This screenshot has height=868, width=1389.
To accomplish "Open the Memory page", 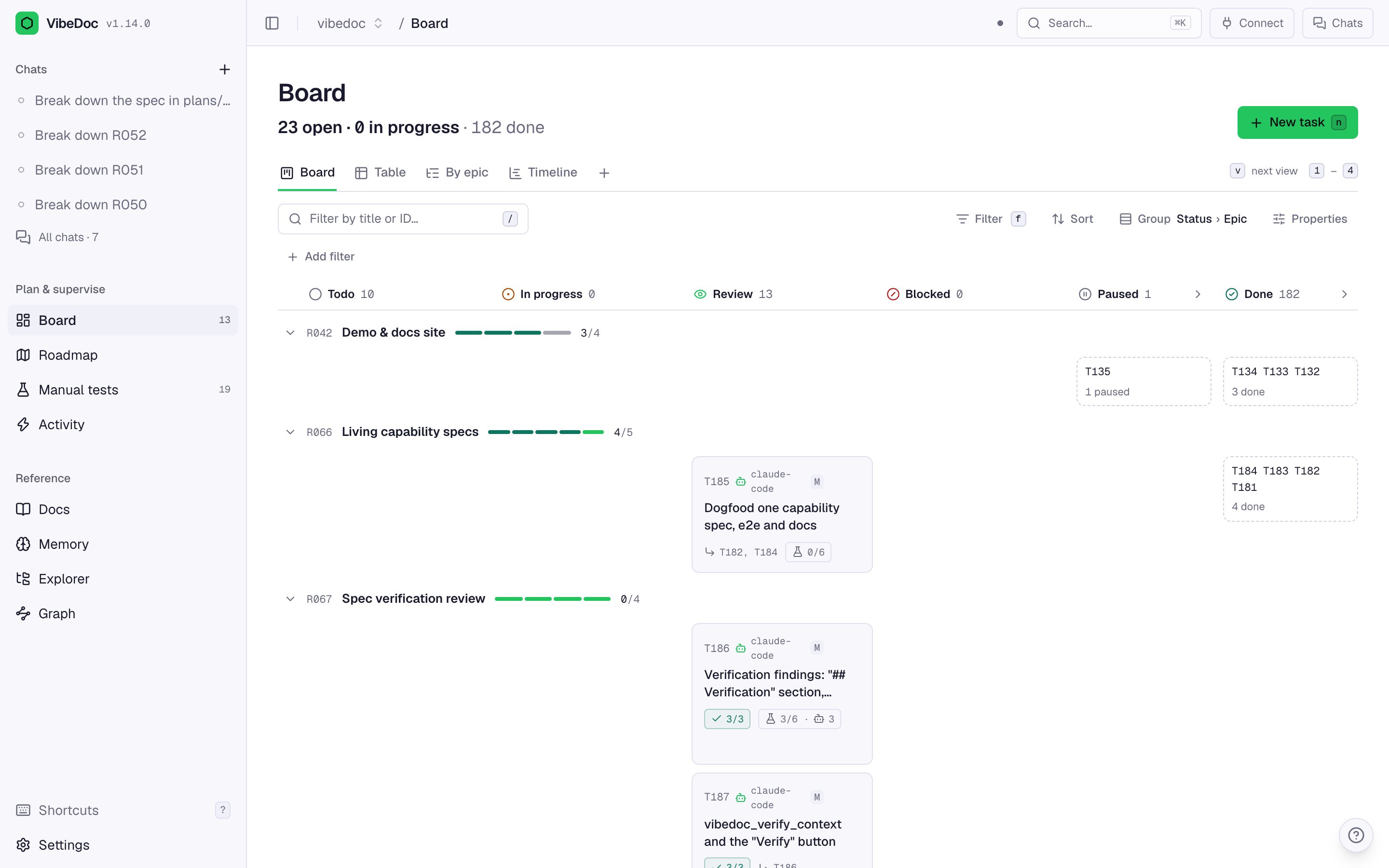I will point(123,544).
